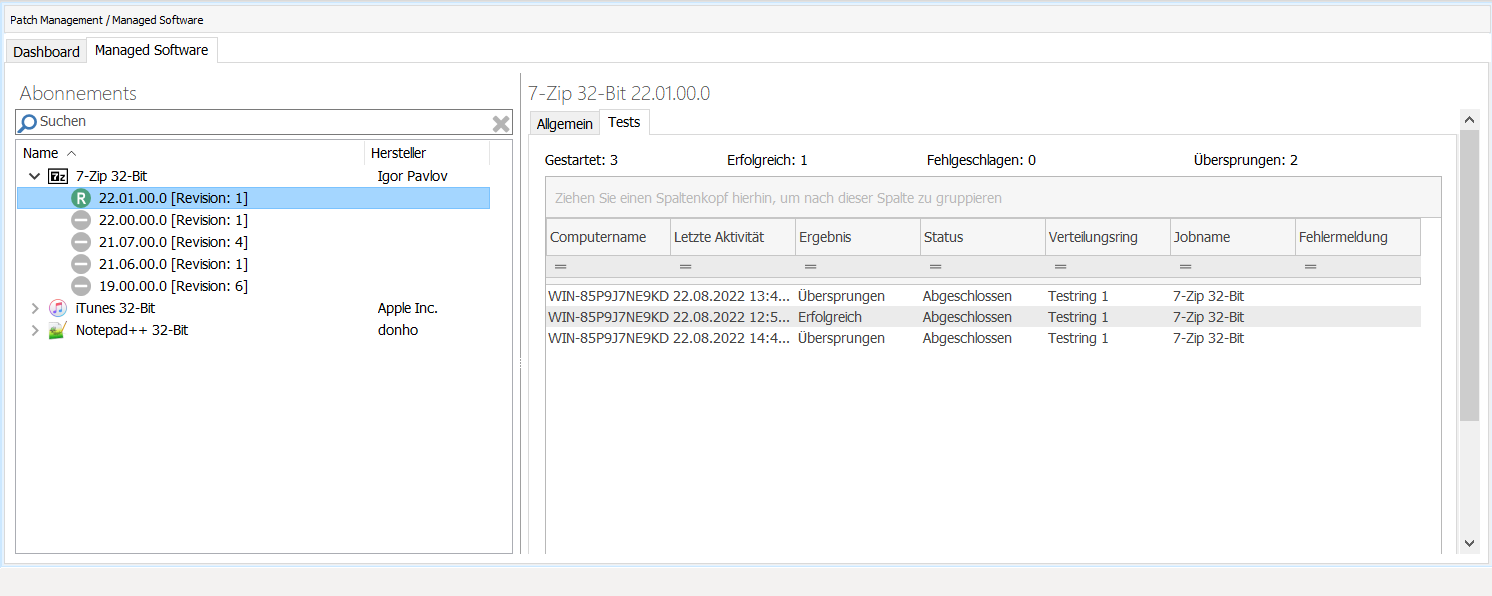This screenshot has width=1492, height=596.
Task: Expand the iTunes 32-Bit entry
Action: click(35, 308)
